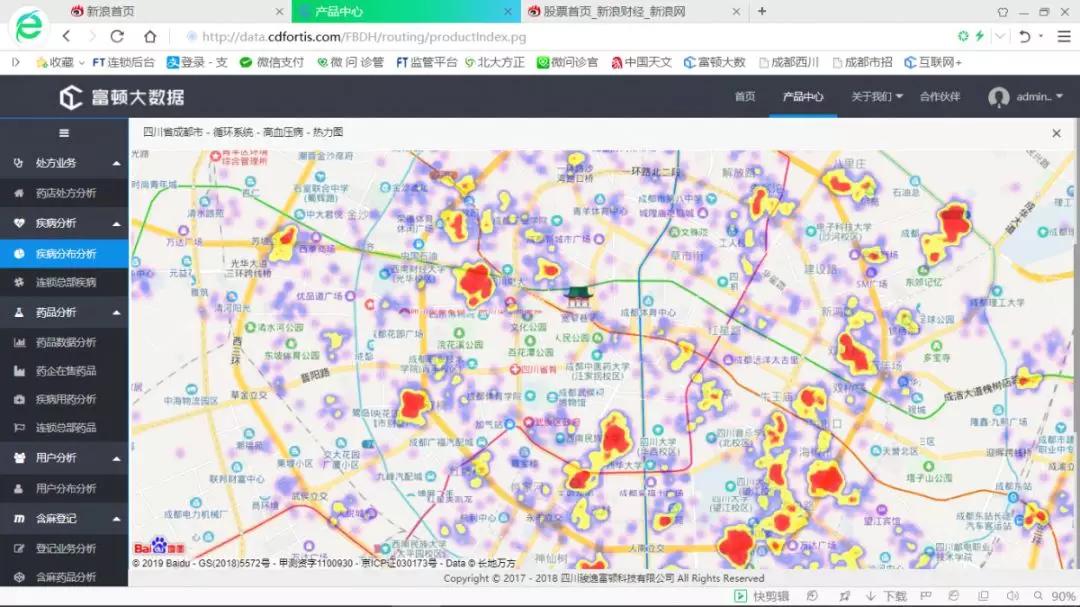The width and height of the screenshot is (1080, 607).
Task: Click the 富顿大数据 logo
Action: 121,97
